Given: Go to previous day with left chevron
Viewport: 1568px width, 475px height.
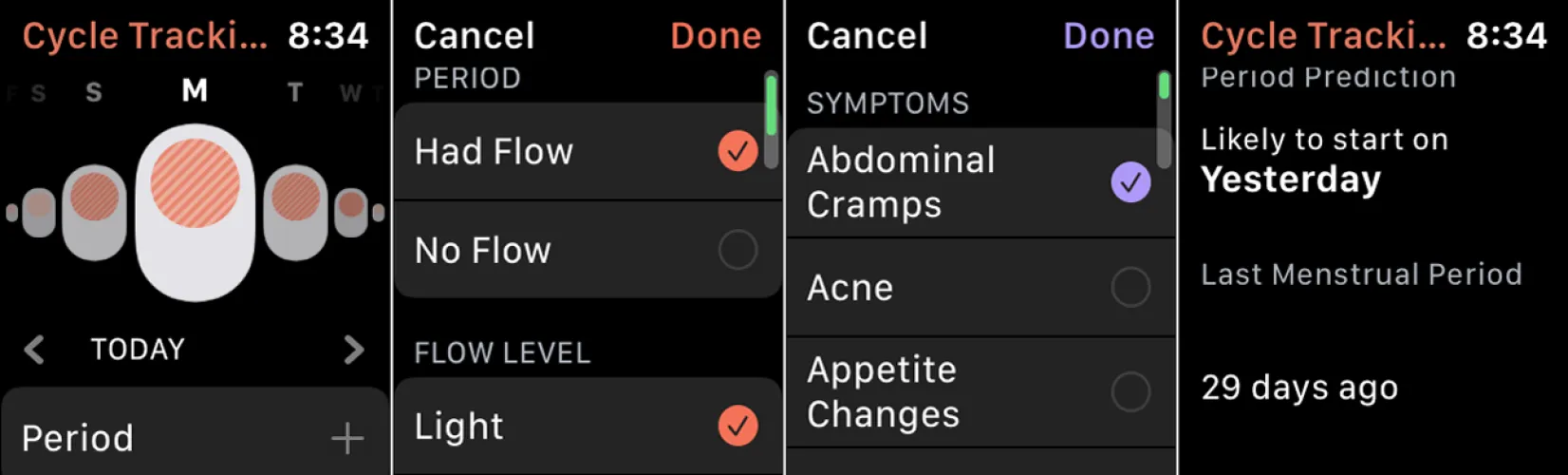Looking at the screenshot, I should [35, 350].
